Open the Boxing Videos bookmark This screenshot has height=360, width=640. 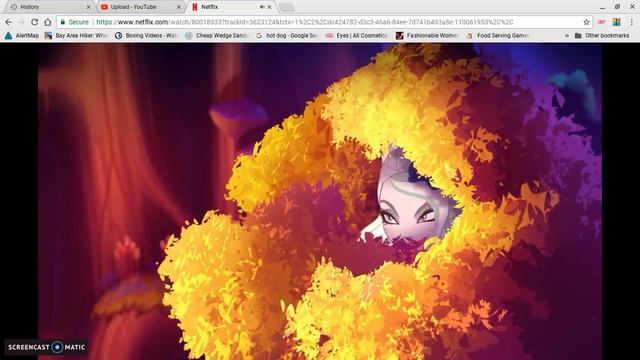(146, 36)
